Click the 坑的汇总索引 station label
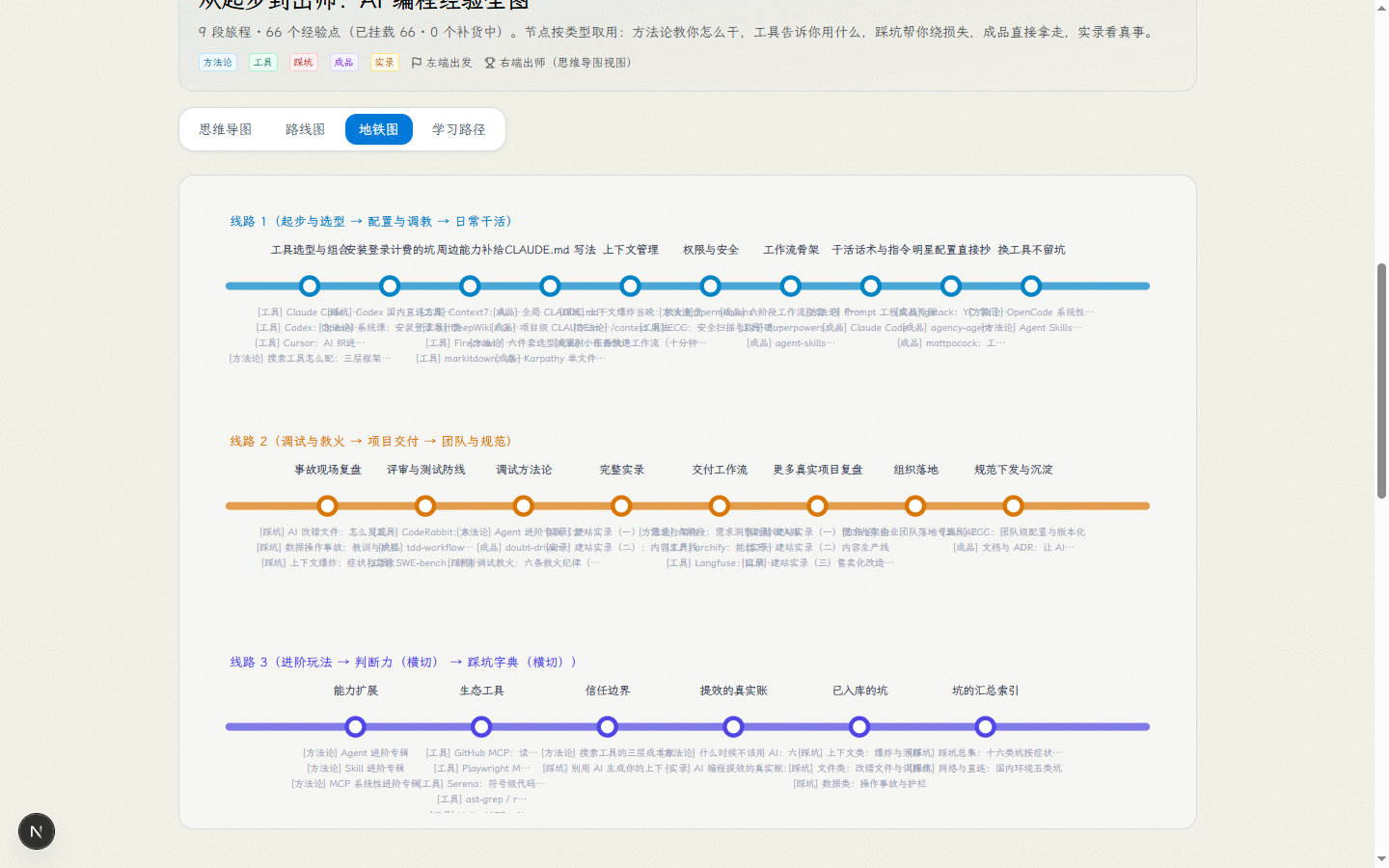The width and height of the screenshot is (1389, 868). [x=985, y=691]
